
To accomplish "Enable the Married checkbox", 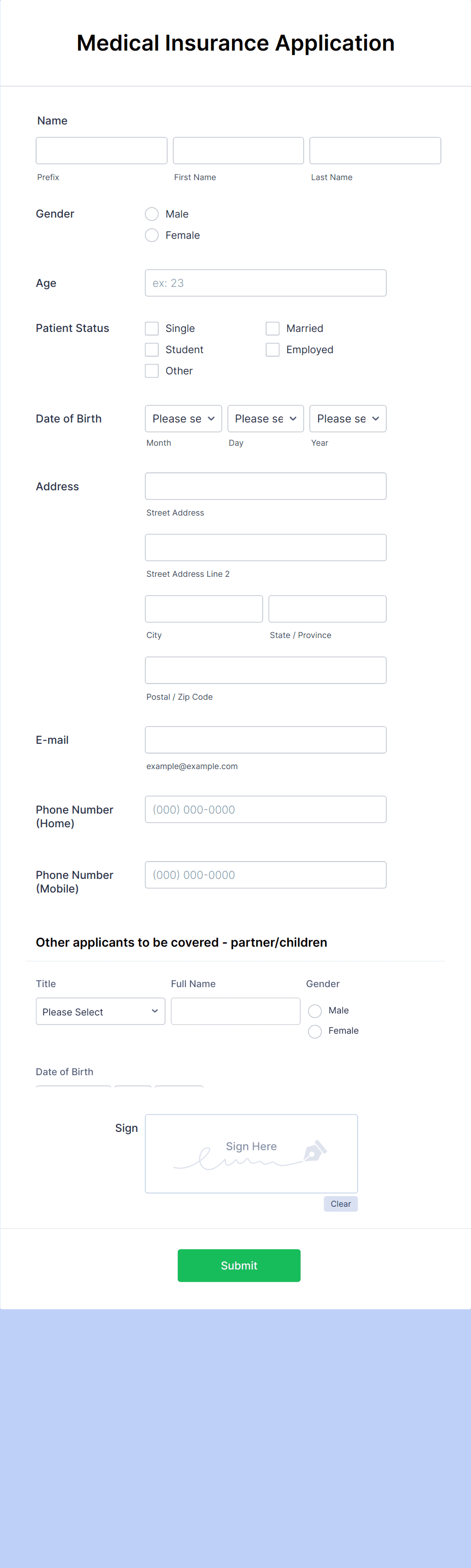I will pyautogui.click(x=272, y=328).
